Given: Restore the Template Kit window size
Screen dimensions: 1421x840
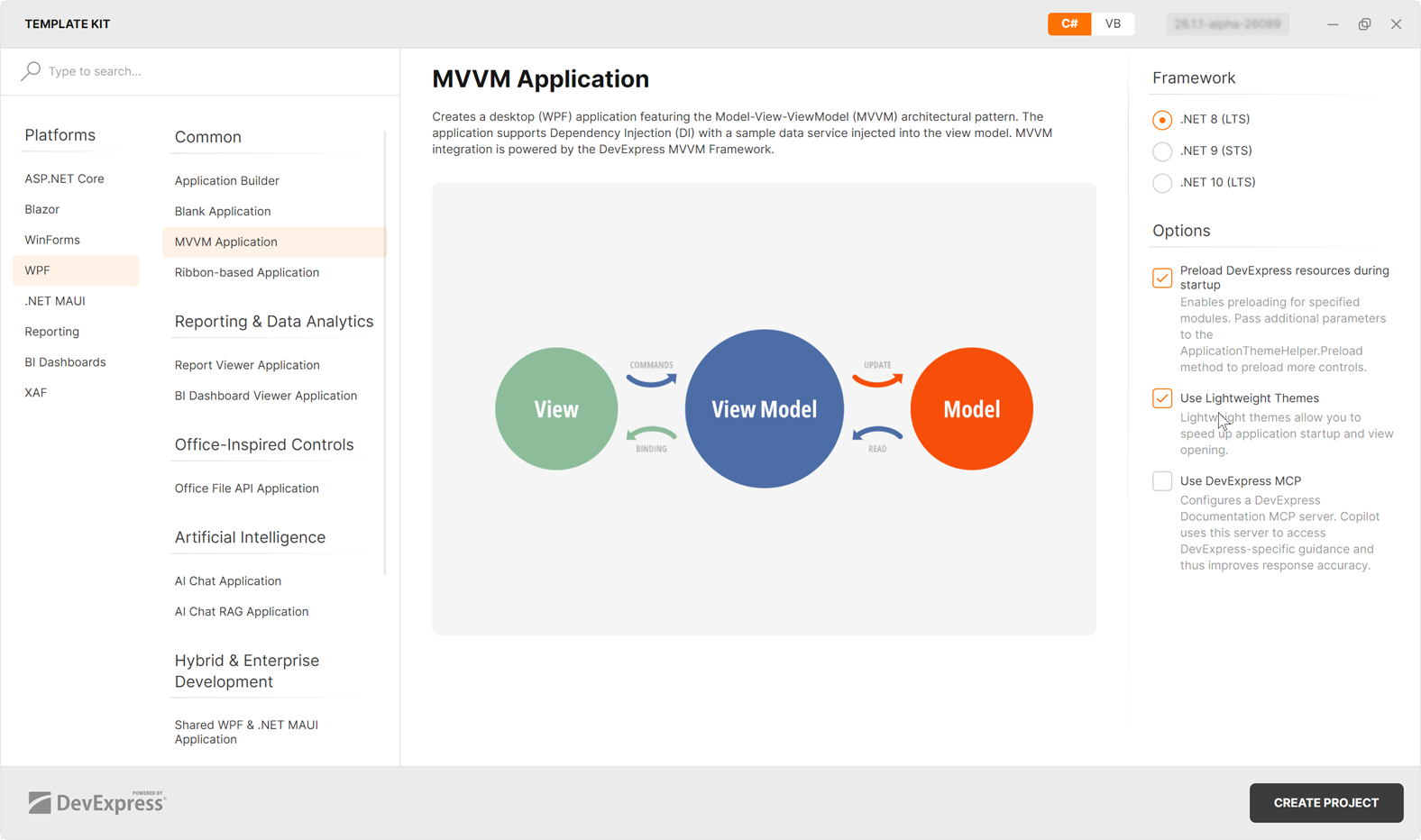Looking at the screenshot, I should click(1364, 24).
